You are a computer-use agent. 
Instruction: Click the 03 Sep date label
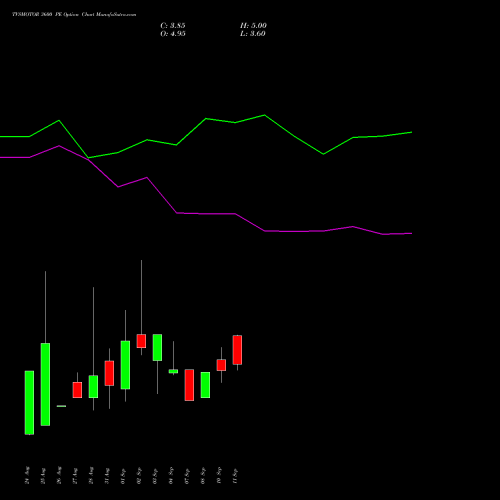(x=155, y=475)
